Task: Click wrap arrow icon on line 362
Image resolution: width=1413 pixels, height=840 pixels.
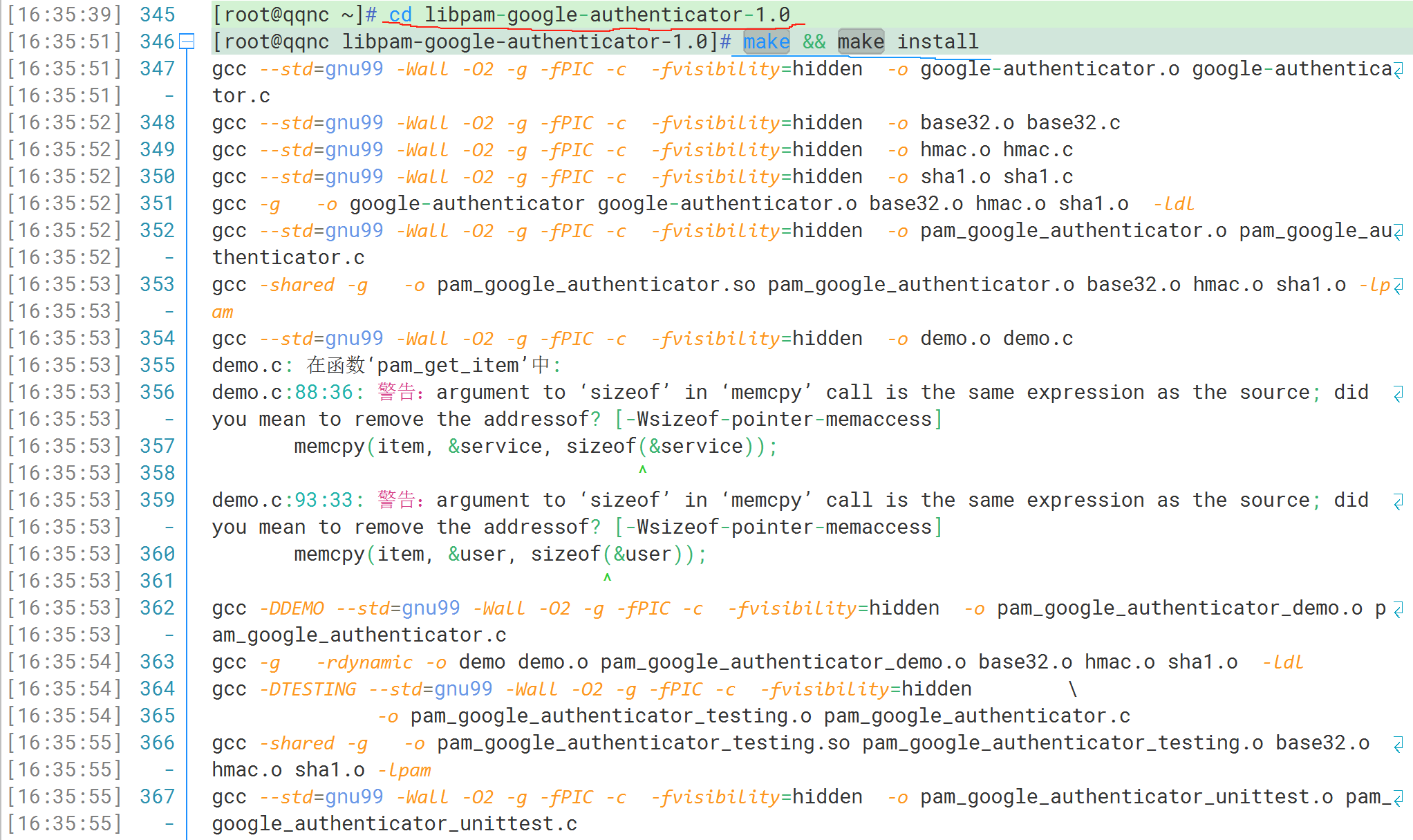Action: click(1398, 609)
